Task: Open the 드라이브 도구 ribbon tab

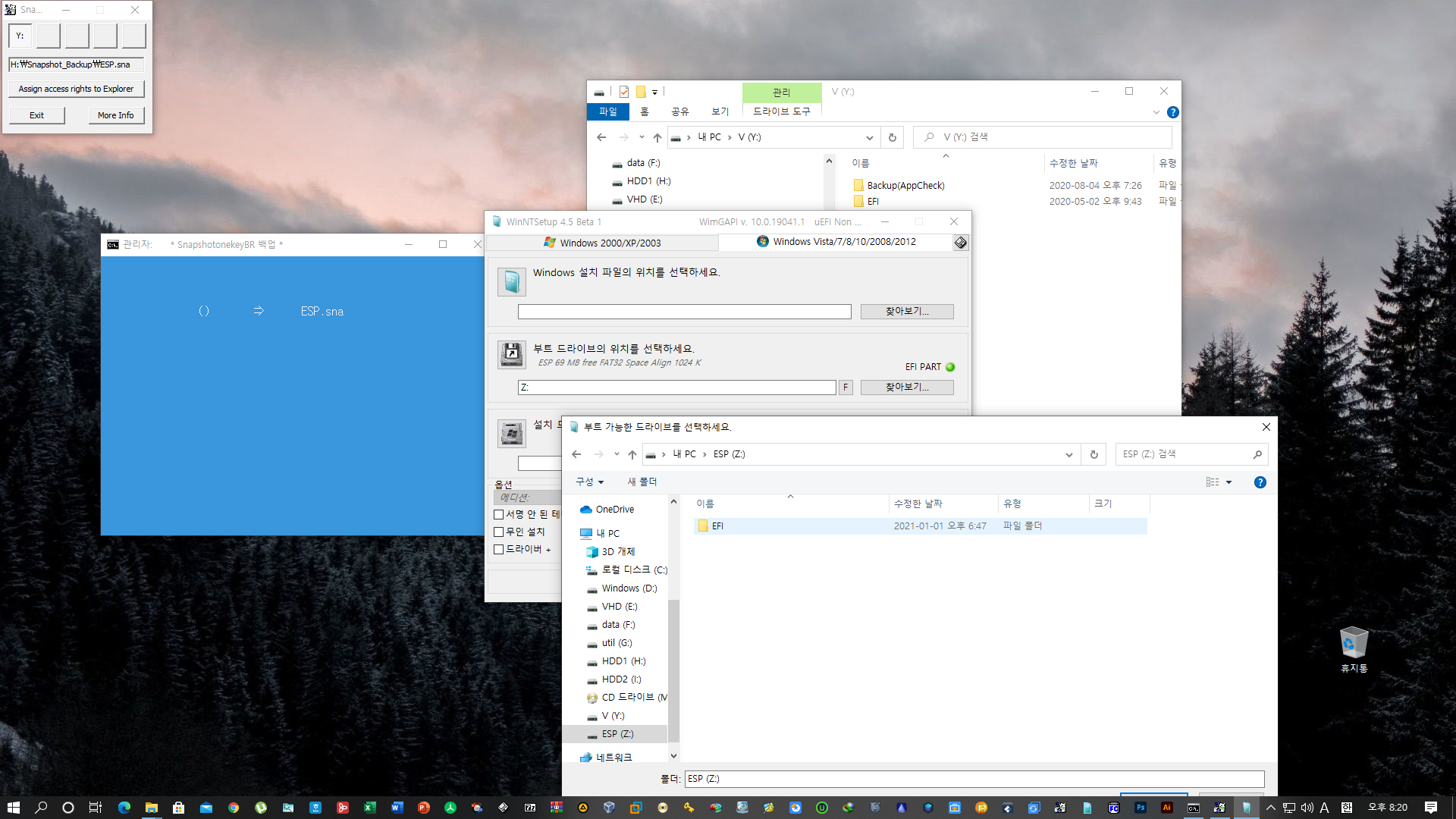Action: (x=782, y=111)
